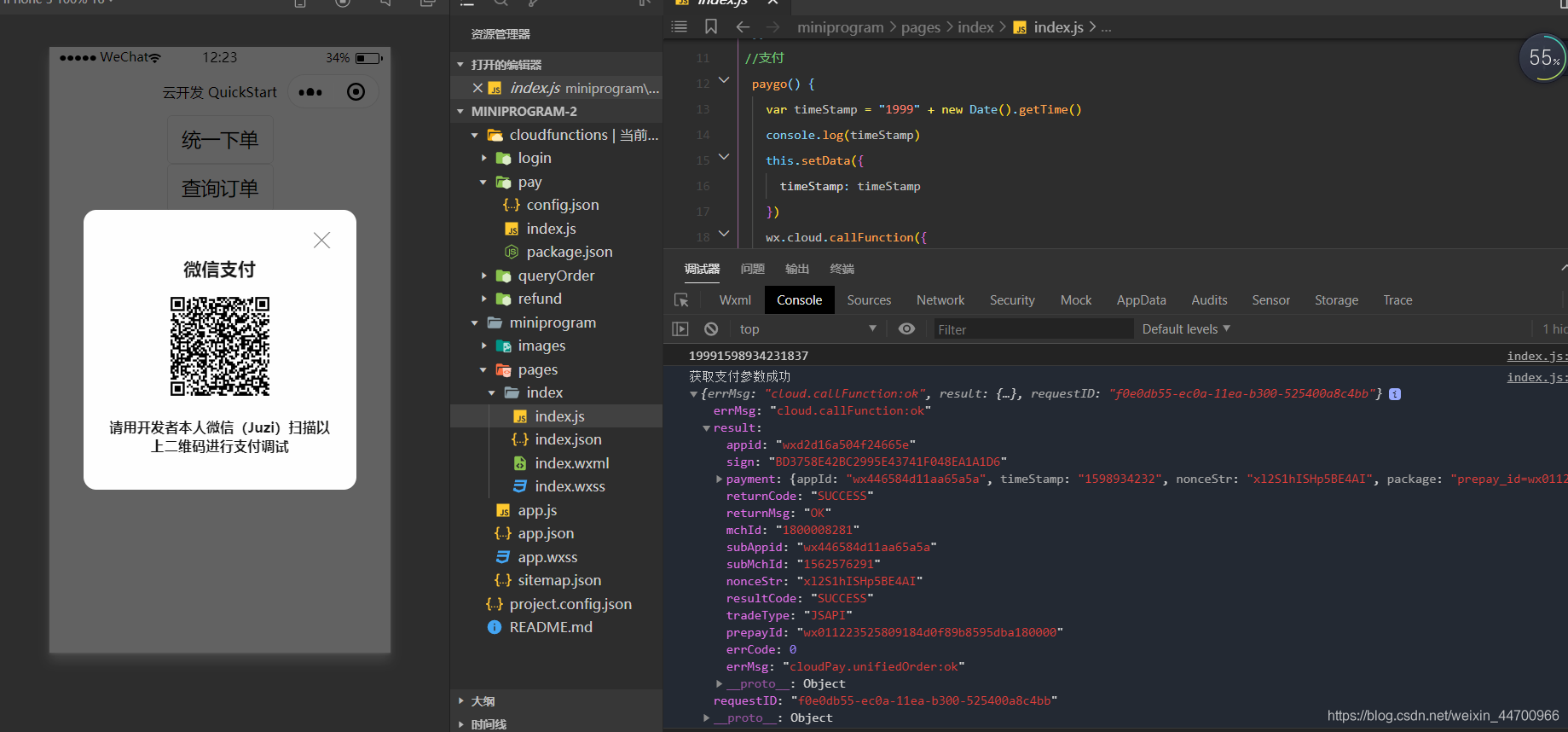
Task: Tap the 统一下单 button in simulator
Action: point(220,140)
